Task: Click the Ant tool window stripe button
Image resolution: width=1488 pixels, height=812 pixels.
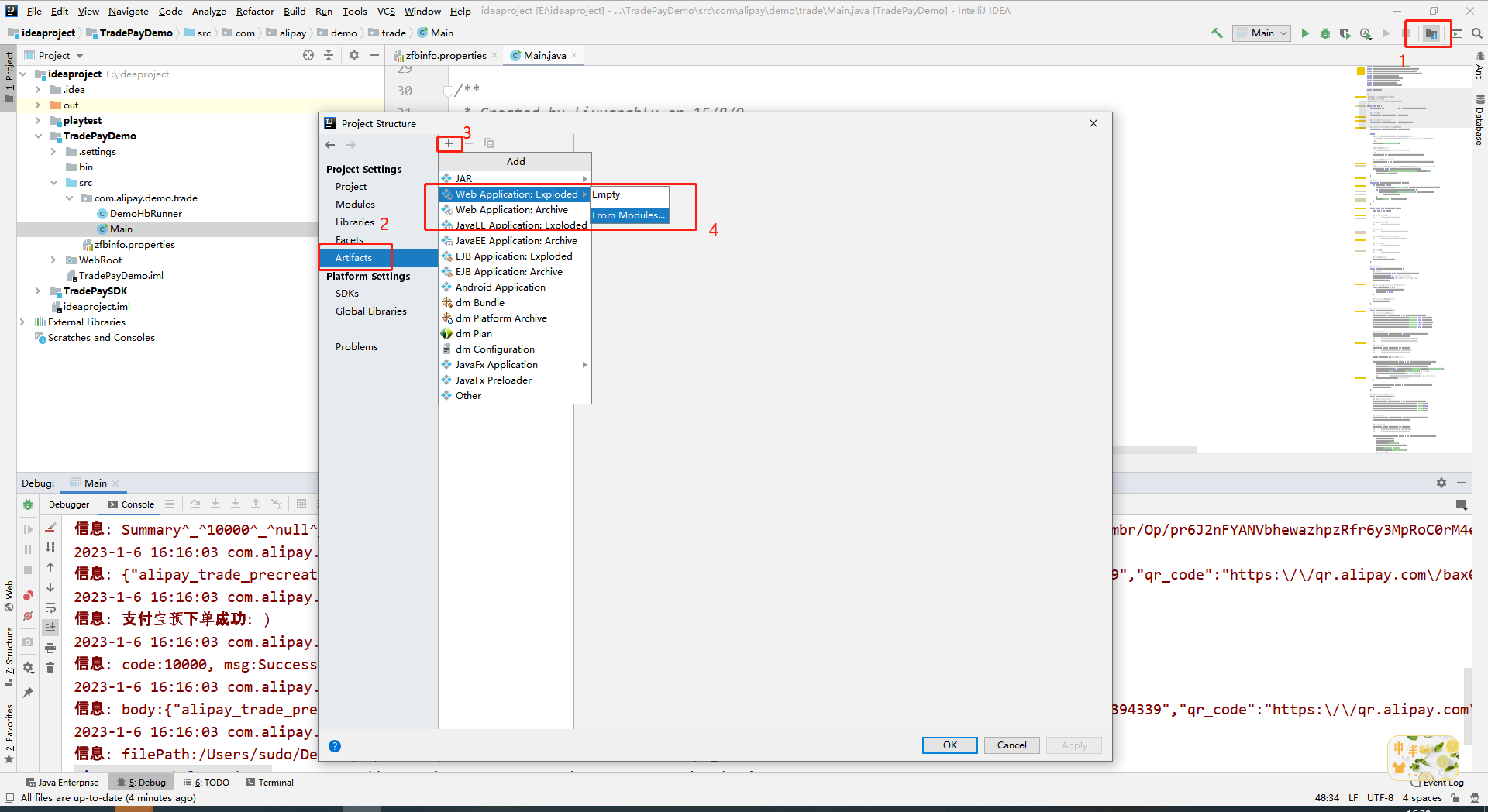Action: pyautogui.click(x=1480, y=65)
